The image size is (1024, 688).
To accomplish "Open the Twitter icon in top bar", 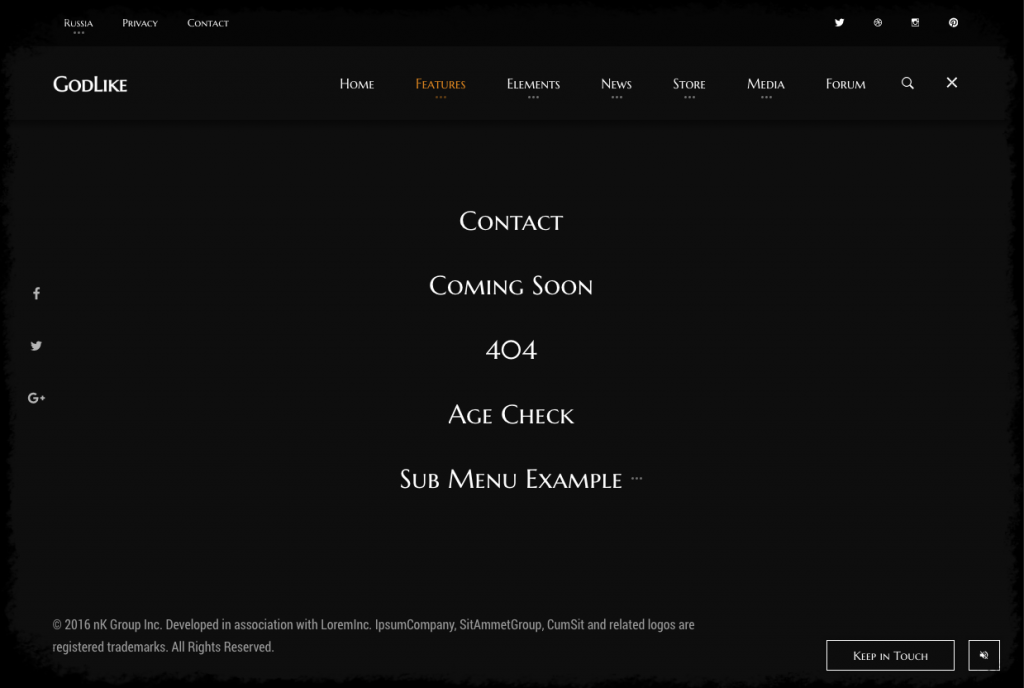I will [x=839, y=23].
